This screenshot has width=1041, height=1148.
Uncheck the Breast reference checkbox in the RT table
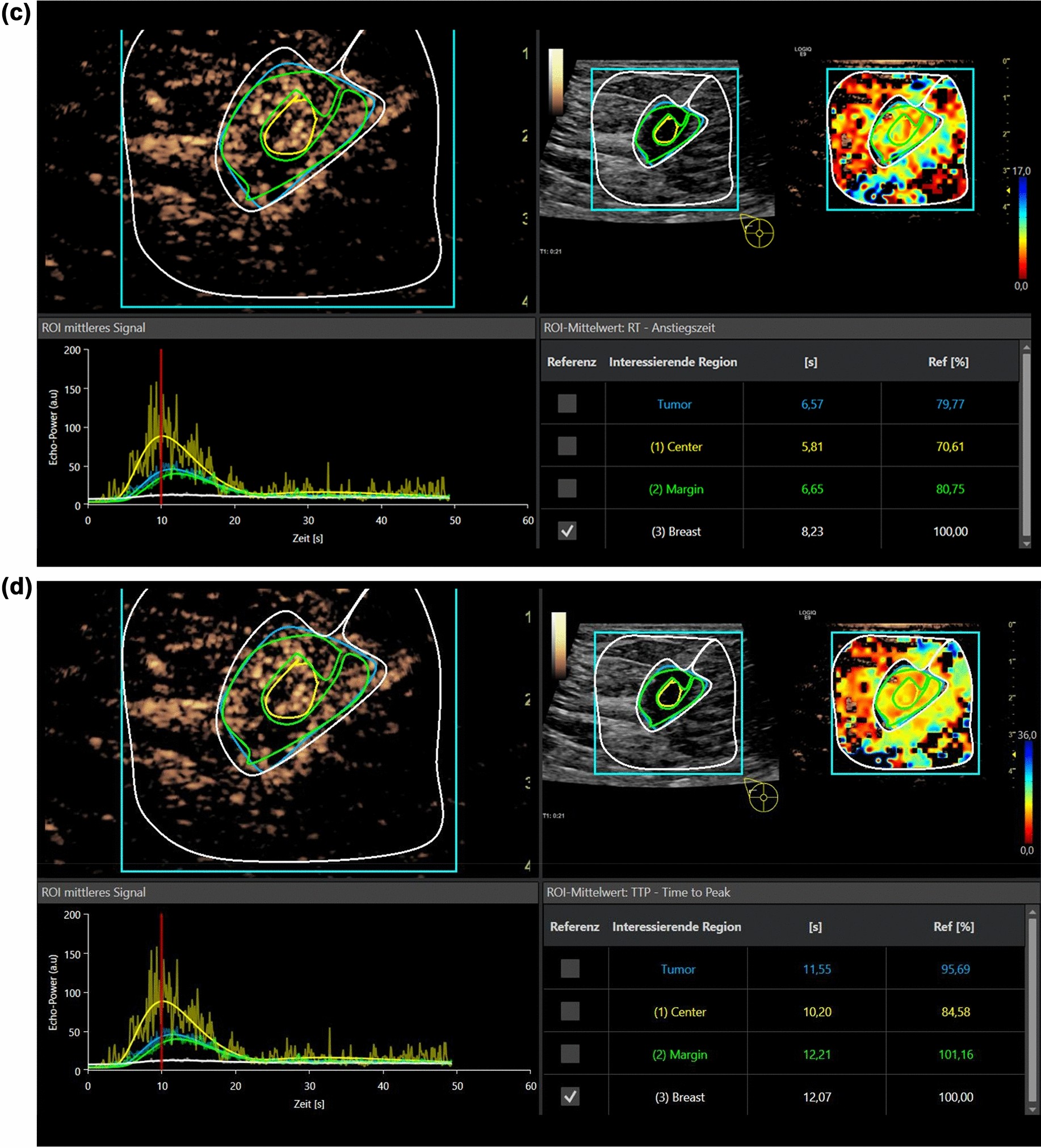(x=567, y=531)
